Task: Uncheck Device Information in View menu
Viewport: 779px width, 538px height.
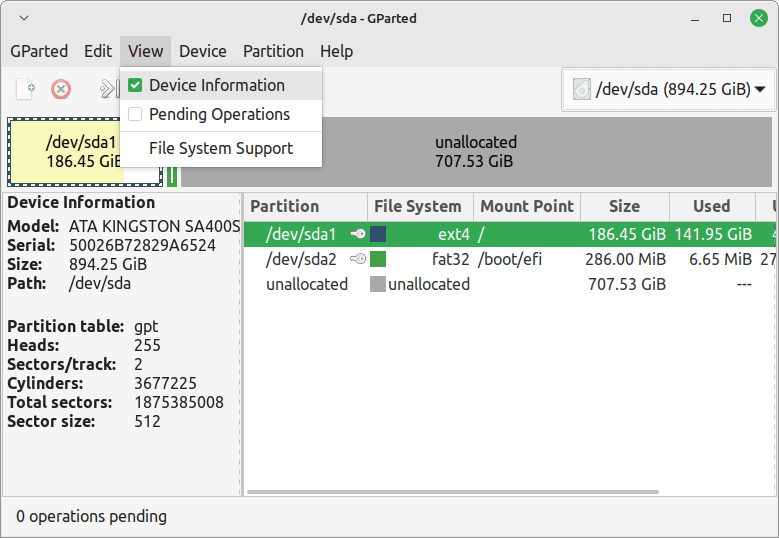Action: (x=135, y=85)
